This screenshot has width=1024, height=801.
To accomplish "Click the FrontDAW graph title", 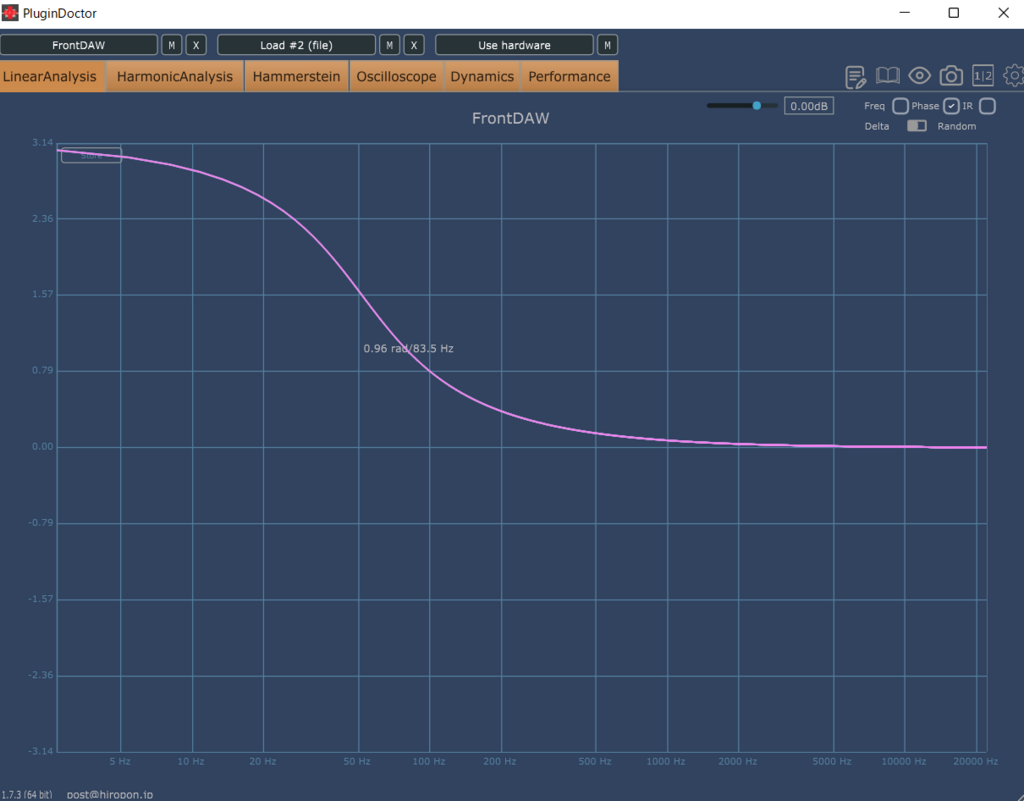I will 511,118.
